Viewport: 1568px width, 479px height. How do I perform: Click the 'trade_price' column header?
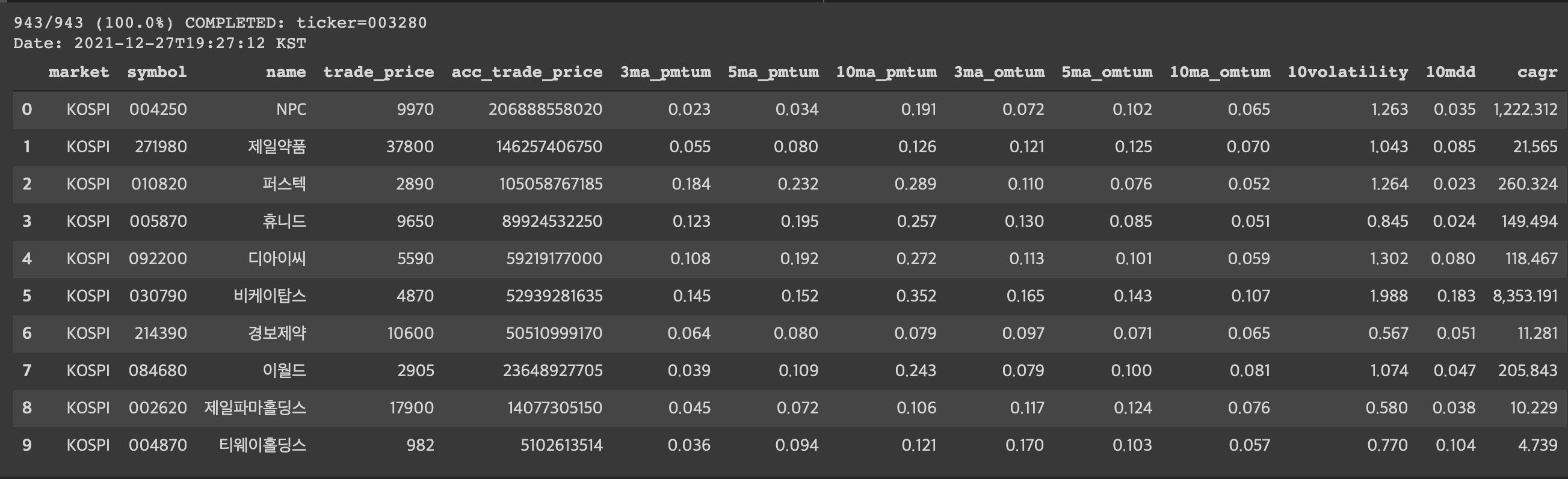378,72
